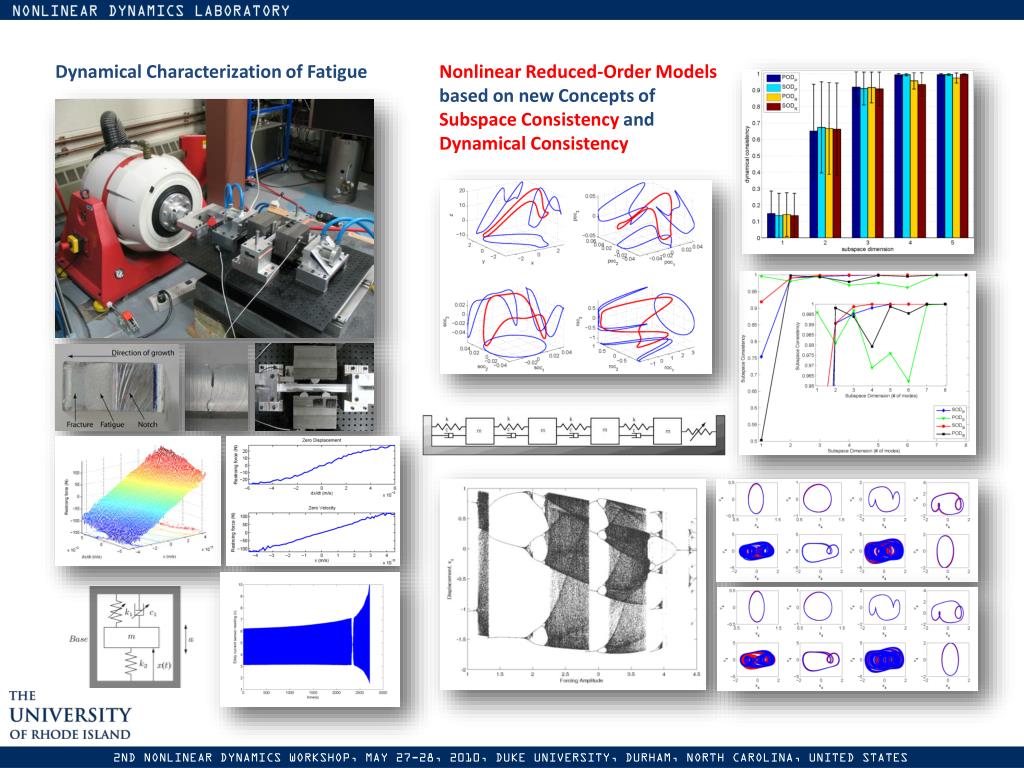Open the rainbow 3D restoring force surface plot
Screen dimensions: 1024x768
pyautogui.click(x=138, y=501)
